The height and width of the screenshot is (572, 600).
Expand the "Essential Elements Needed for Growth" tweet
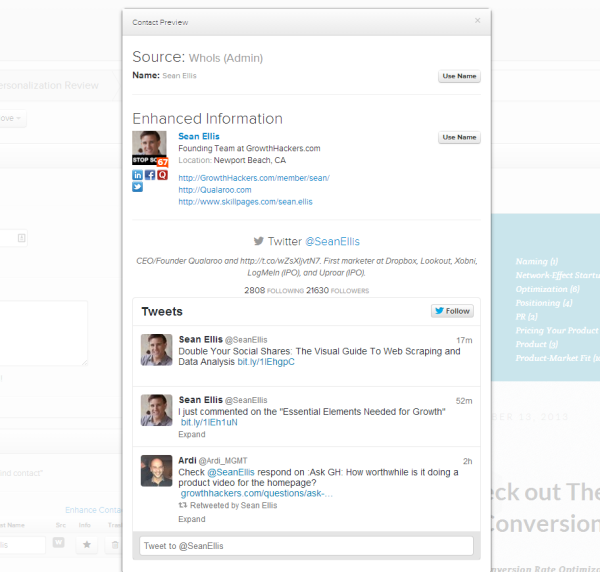pos(191,436)
